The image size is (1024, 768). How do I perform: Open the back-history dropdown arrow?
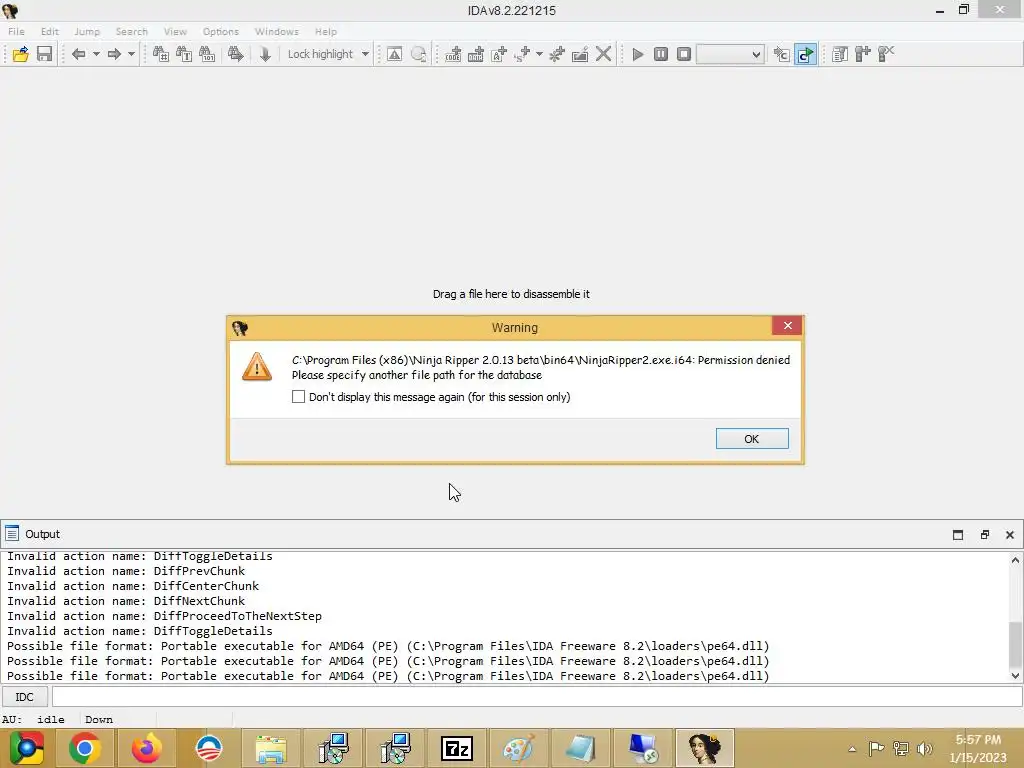(x=96, y=54)
